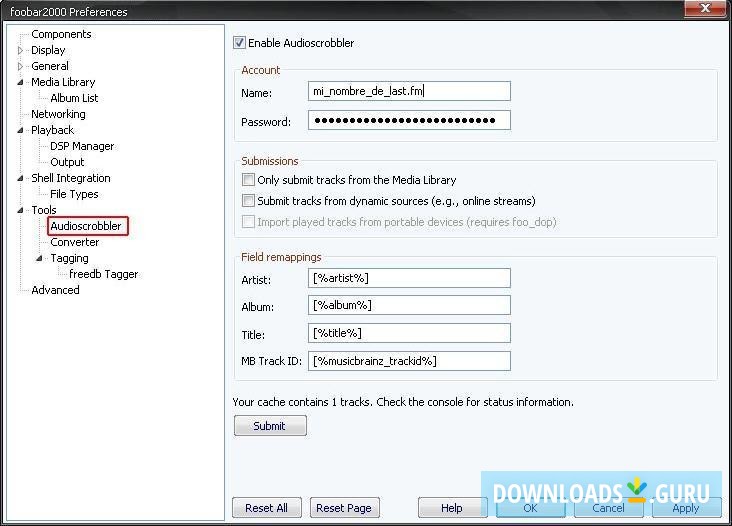Click the Submit button
Screen dimensions: 732x526
pyautogui.click(x=270, y=426)
